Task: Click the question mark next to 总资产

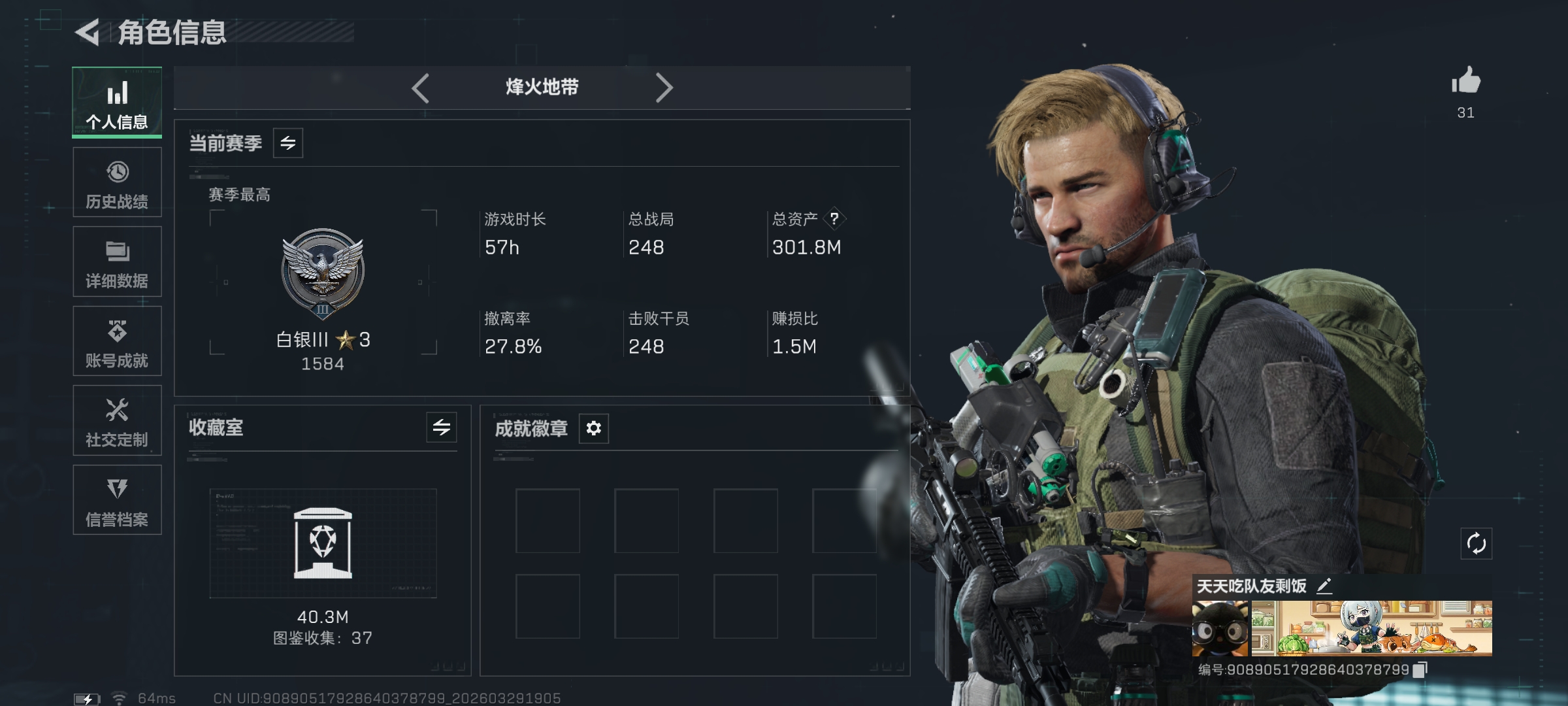Action: click(x=834, y=219)
